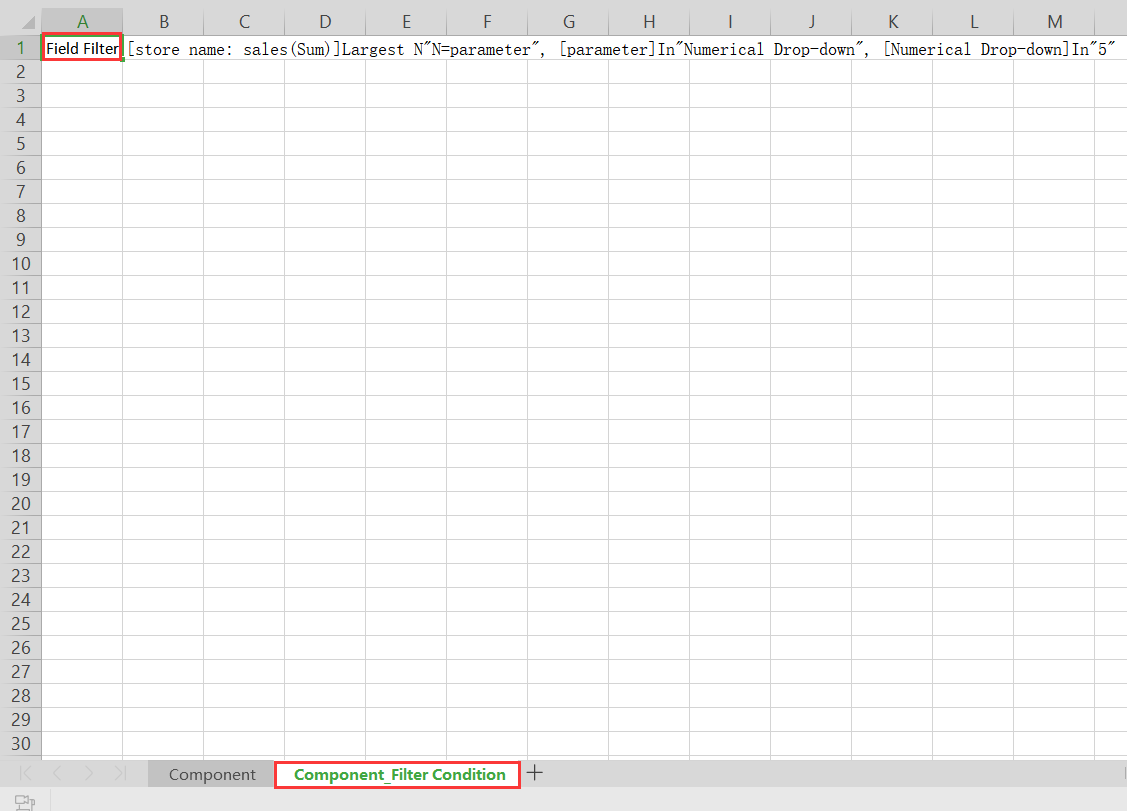Image resolution: width=1127 pixels, height=811 pixels.
Task: Select row 28 header
Action: pos(21,696)
